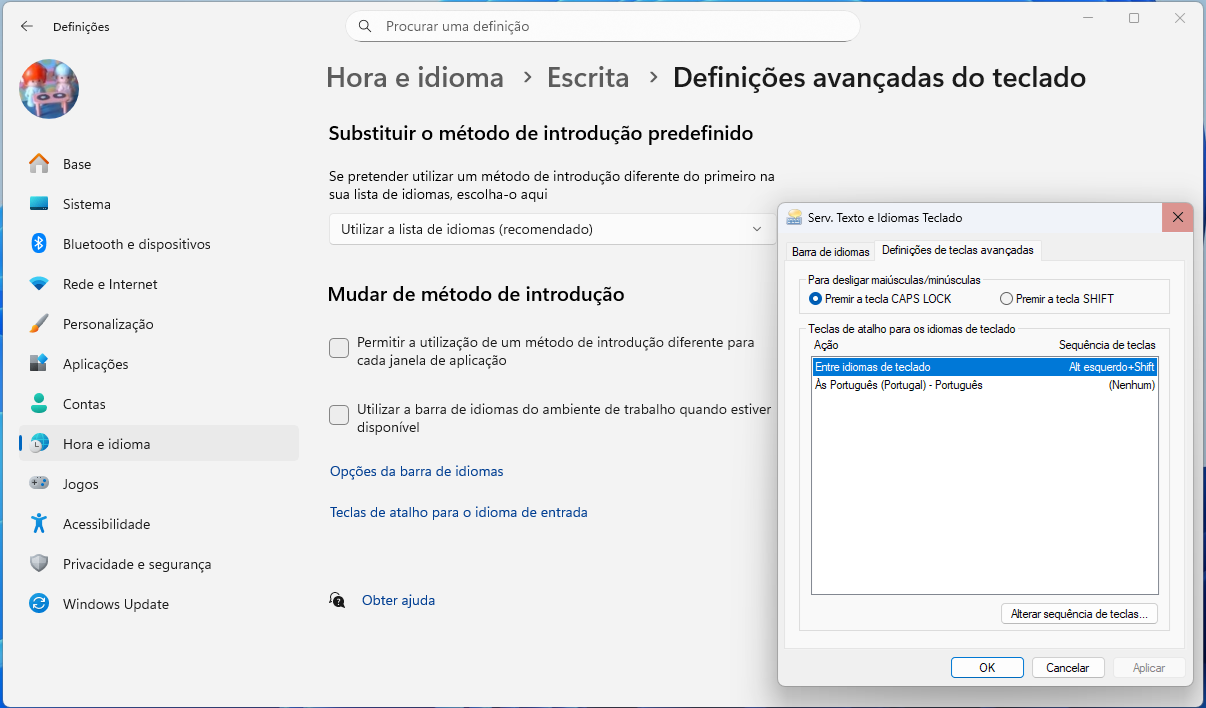Open Privacidade e segurança settings
This screenshot has height=708, width=1206.
(x=136, y=564)
